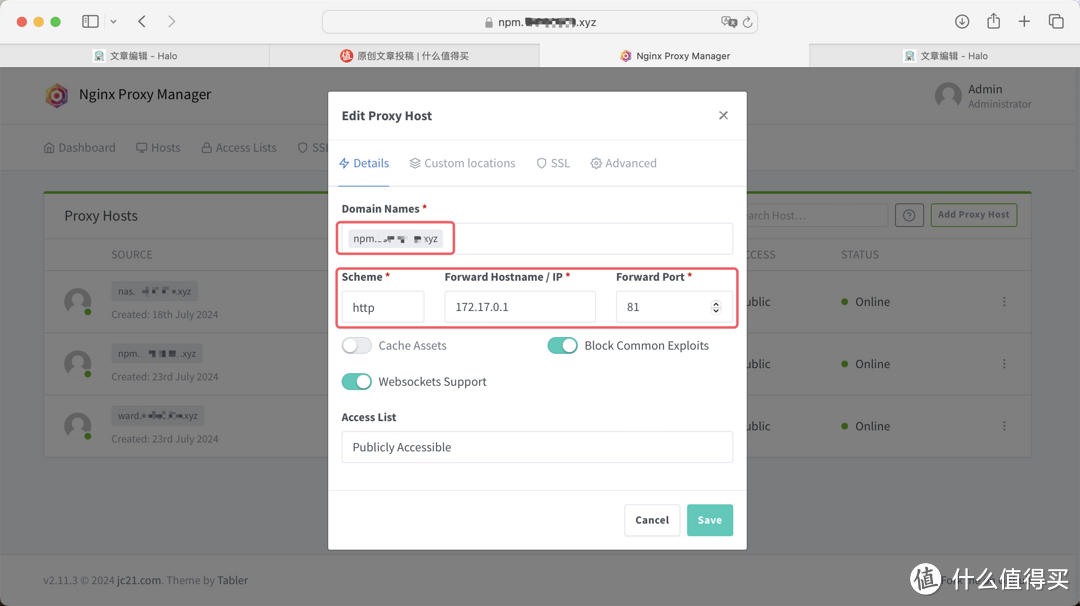
Task: Turn off Websockets Support
Action: point(356,381)
